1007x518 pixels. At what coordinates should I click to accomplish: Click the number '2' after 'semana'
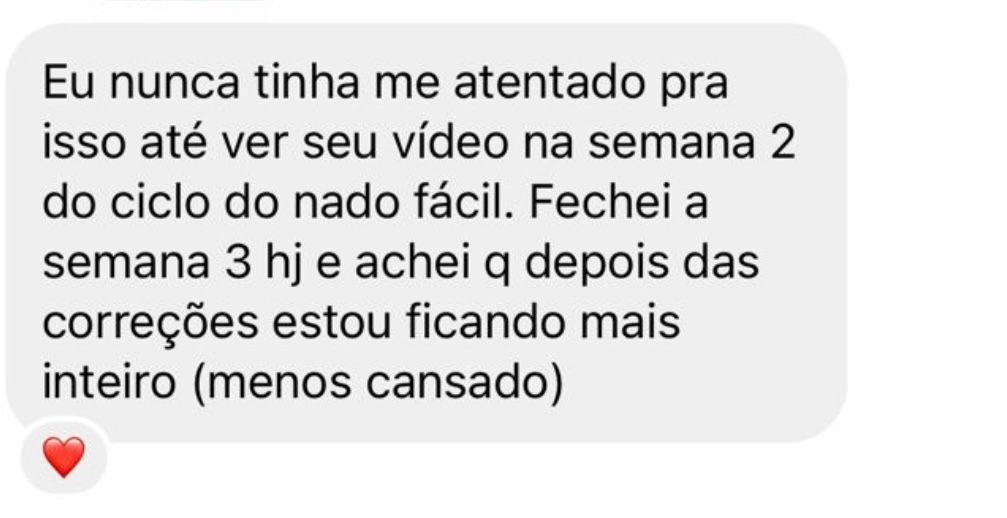782,144
